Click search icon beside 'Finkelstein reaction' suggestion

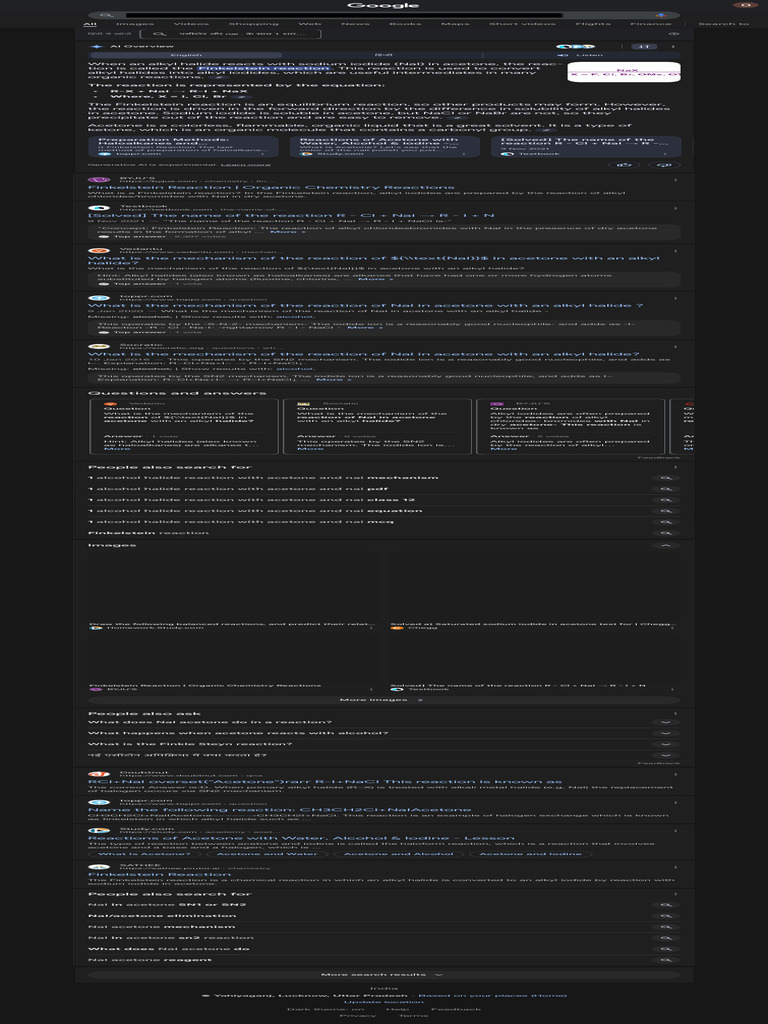pos(666,533)
